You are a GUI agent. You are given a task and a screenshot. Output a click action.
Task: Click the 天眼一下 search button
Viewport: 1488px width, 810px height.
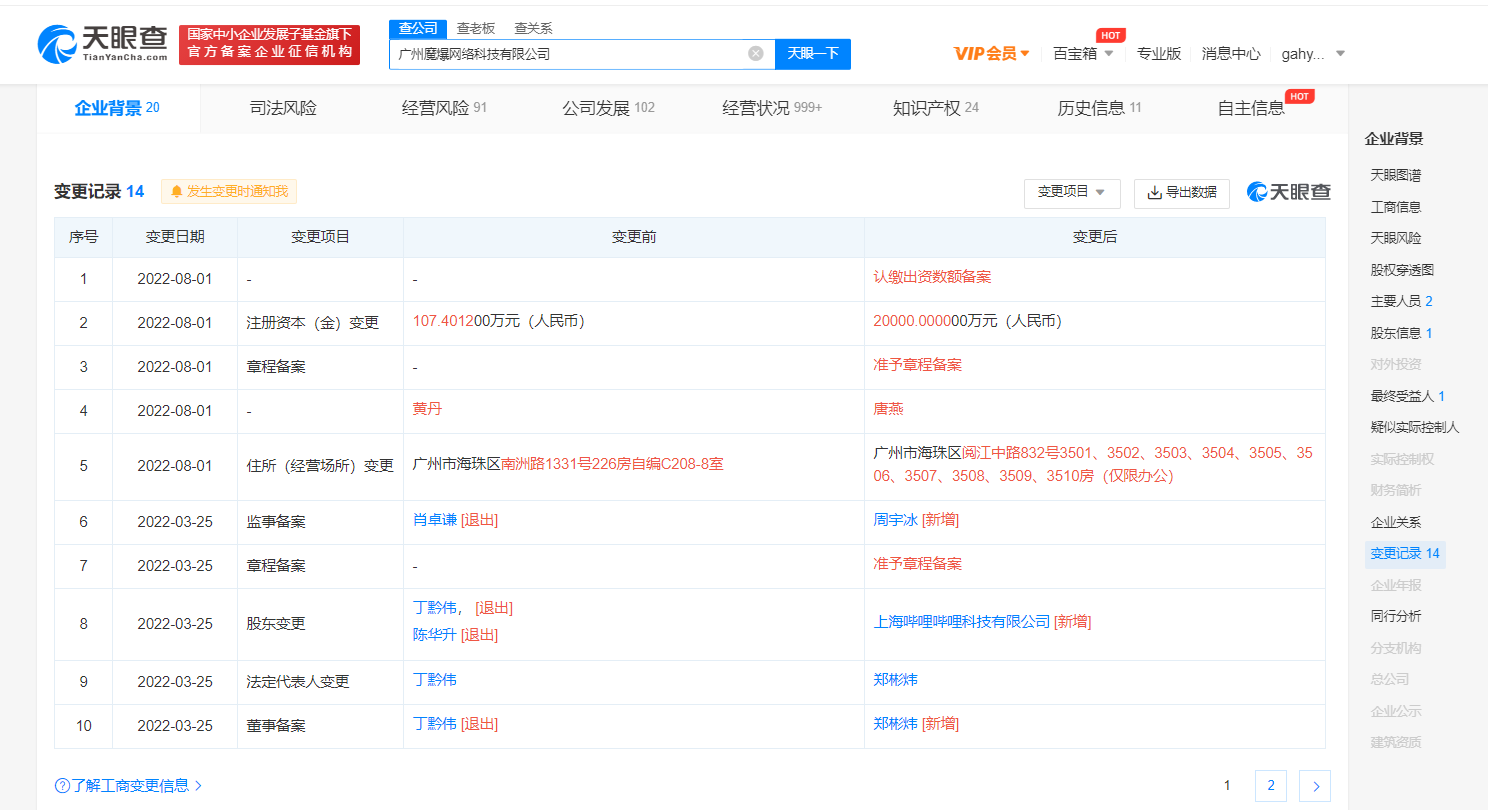pos(813,53)
